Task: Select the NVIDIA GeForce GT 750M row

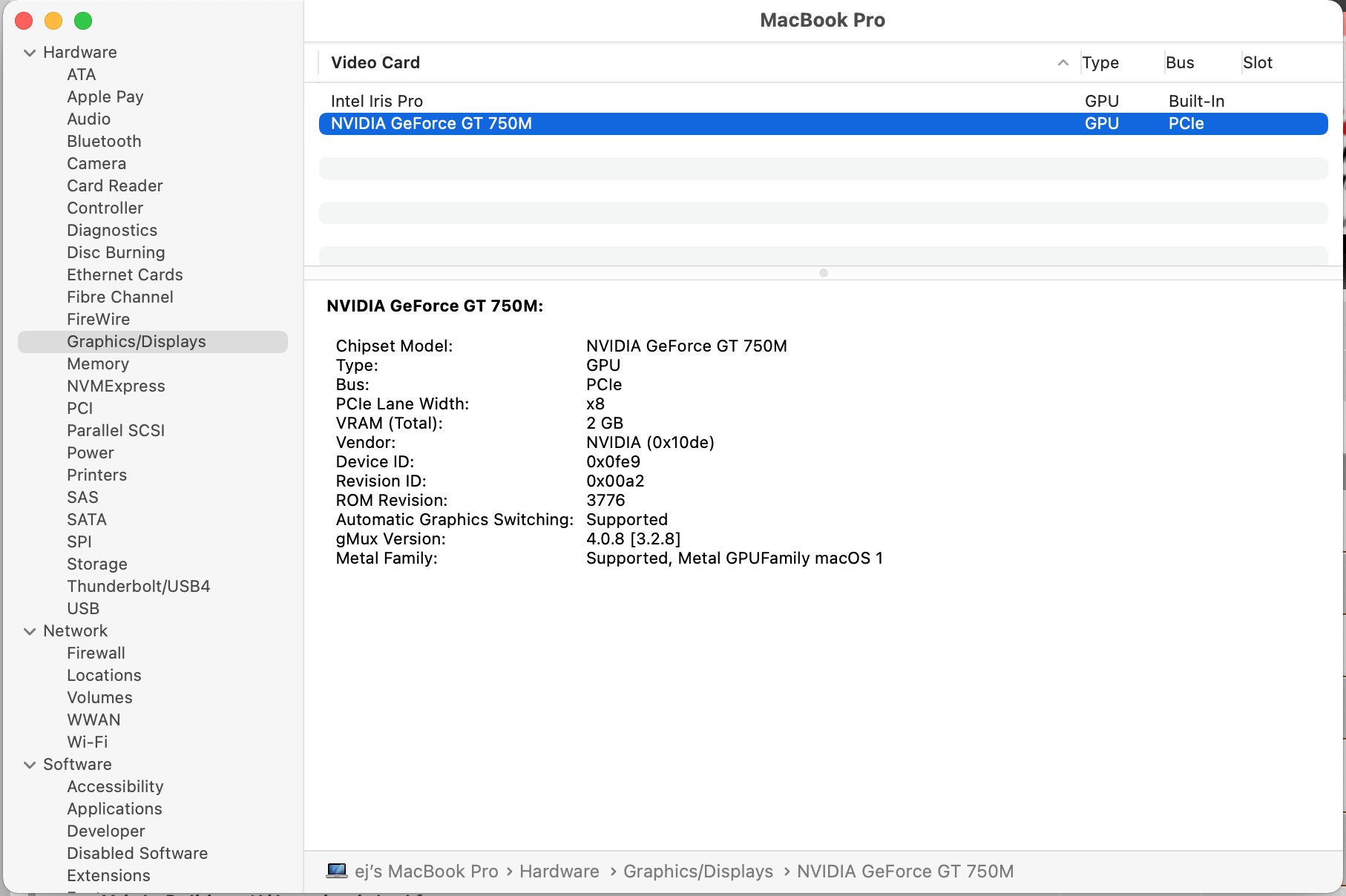Action: (823, 124)
